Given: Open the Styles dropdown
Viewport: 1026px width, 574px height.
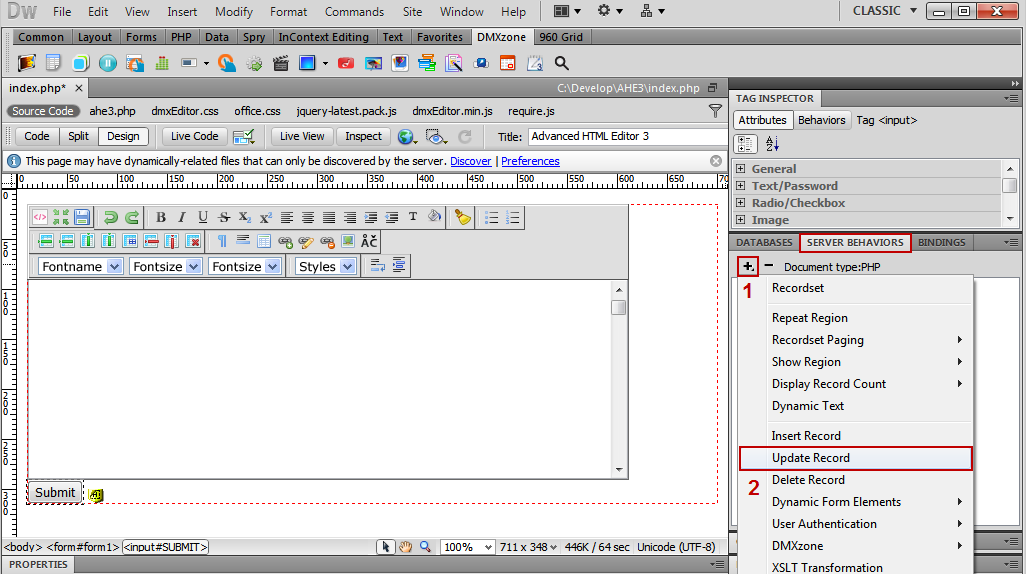Looking at the screenshot, I should [325, 266].
